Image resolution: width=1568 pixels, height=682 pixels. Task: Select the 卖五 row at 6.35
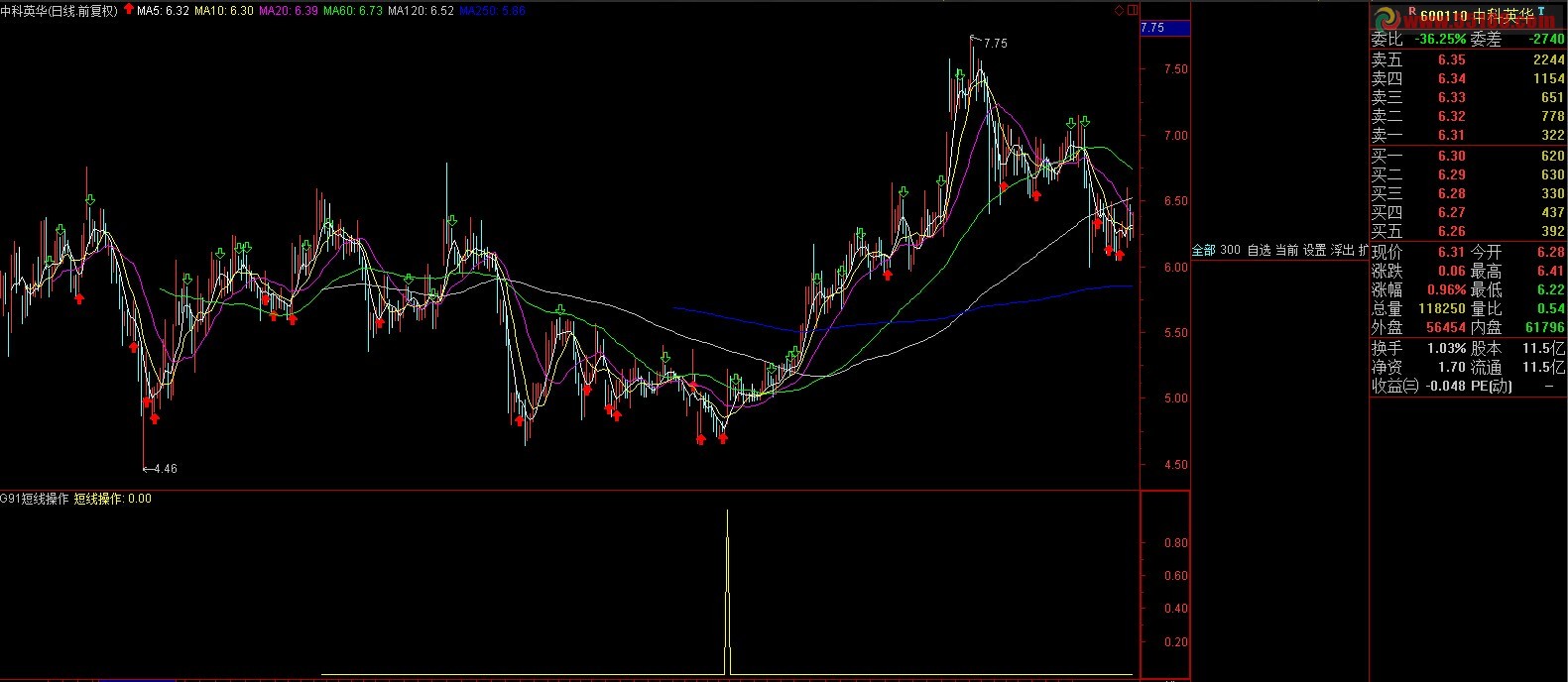(x=1468, y=59)
